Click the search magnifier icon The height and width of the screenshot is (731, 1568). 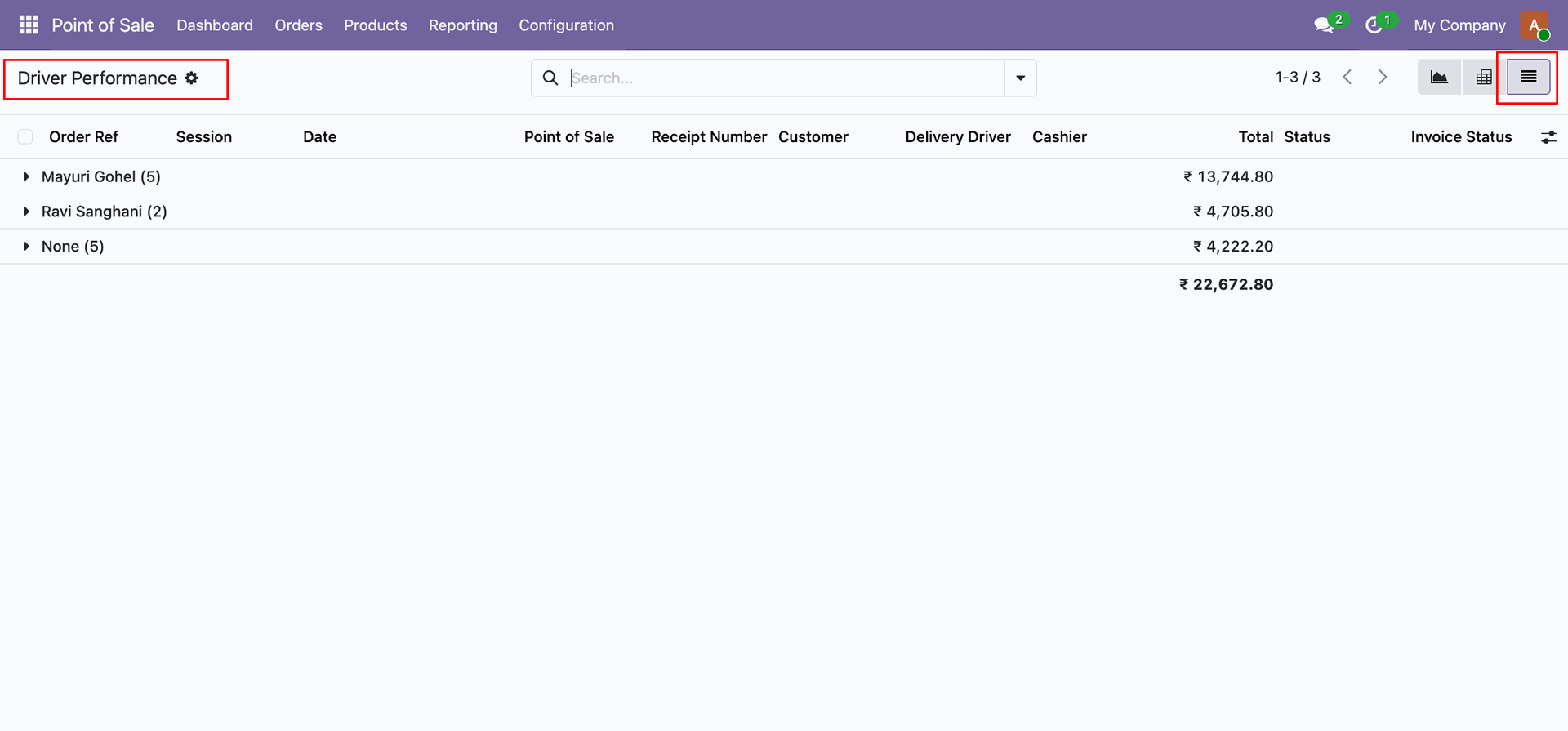pos(550,78)
